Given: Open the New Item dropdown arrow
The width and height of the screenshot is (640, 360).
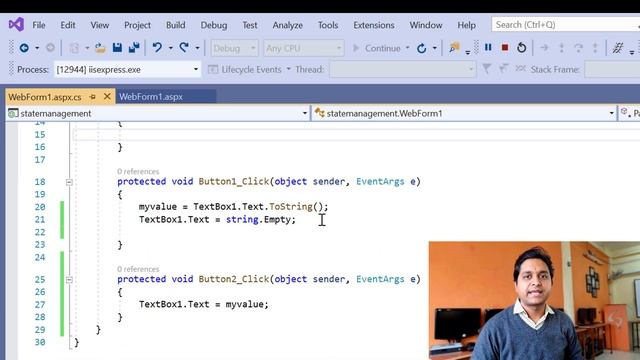Looking at the screenshot, I should 87,48.
